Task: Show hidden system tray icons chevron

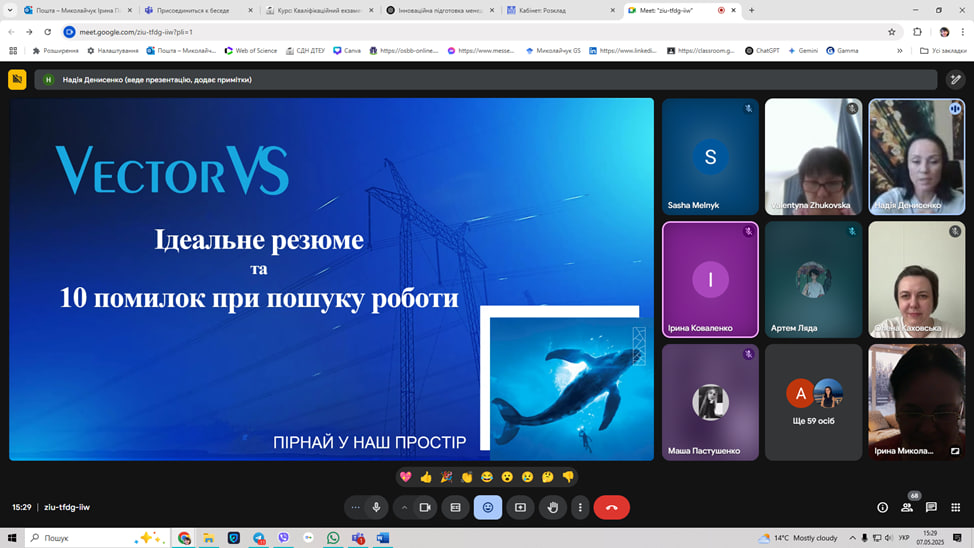Action: click(852, 538)
